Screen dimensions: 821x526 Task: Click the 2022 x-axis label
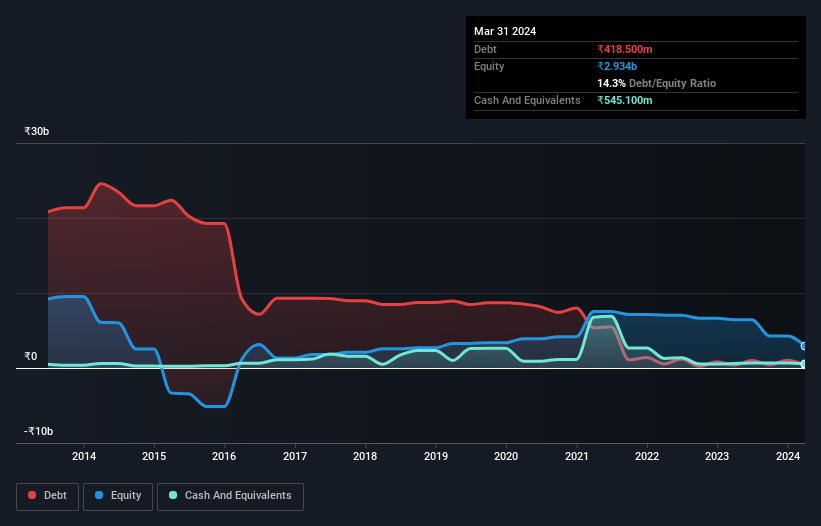pos(647,456)
